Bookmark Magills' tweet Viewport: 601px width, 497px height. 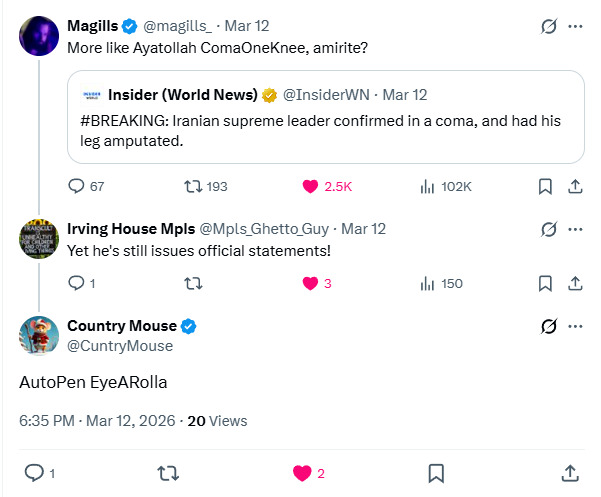click(x=545, y=186)
